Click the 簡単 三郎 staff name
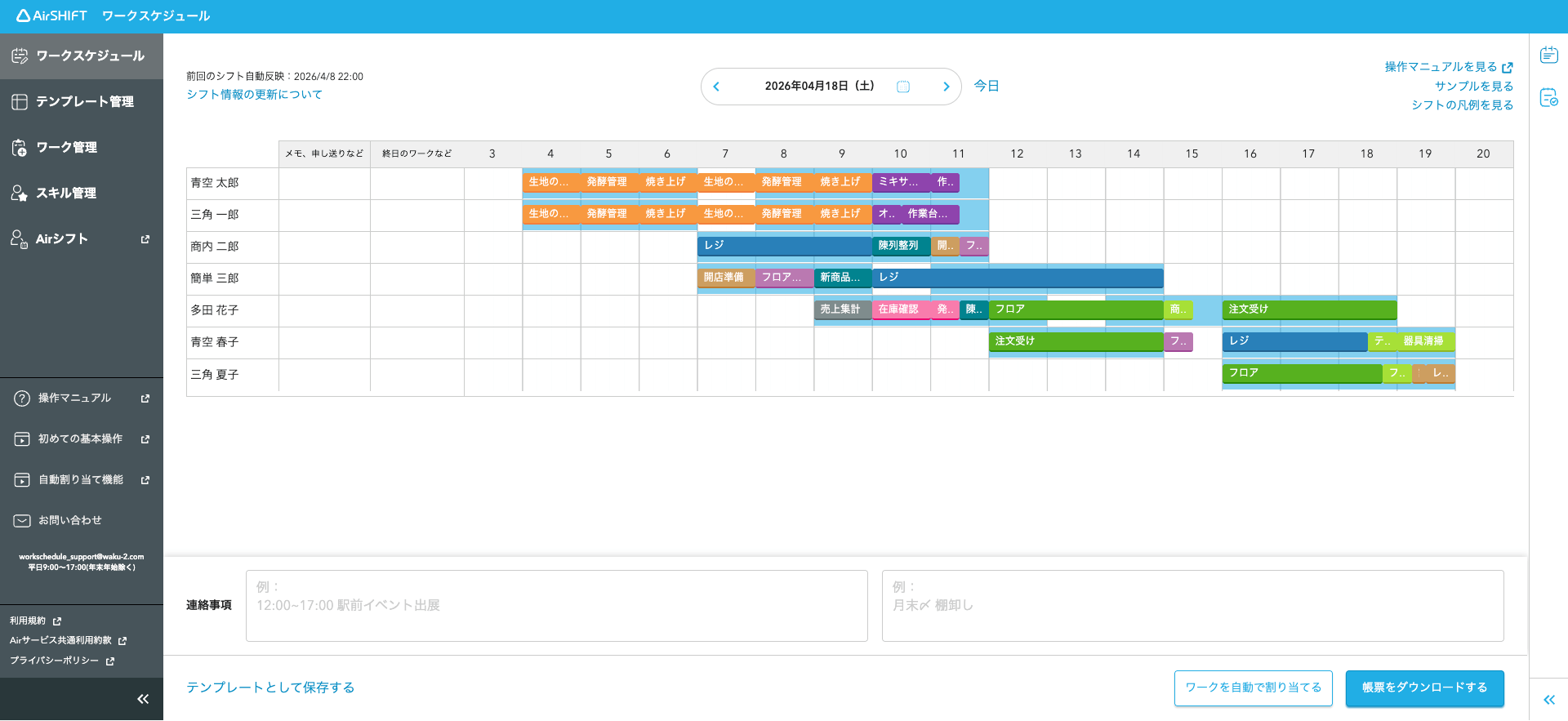The image size is (1568, 721). [215, 278]
